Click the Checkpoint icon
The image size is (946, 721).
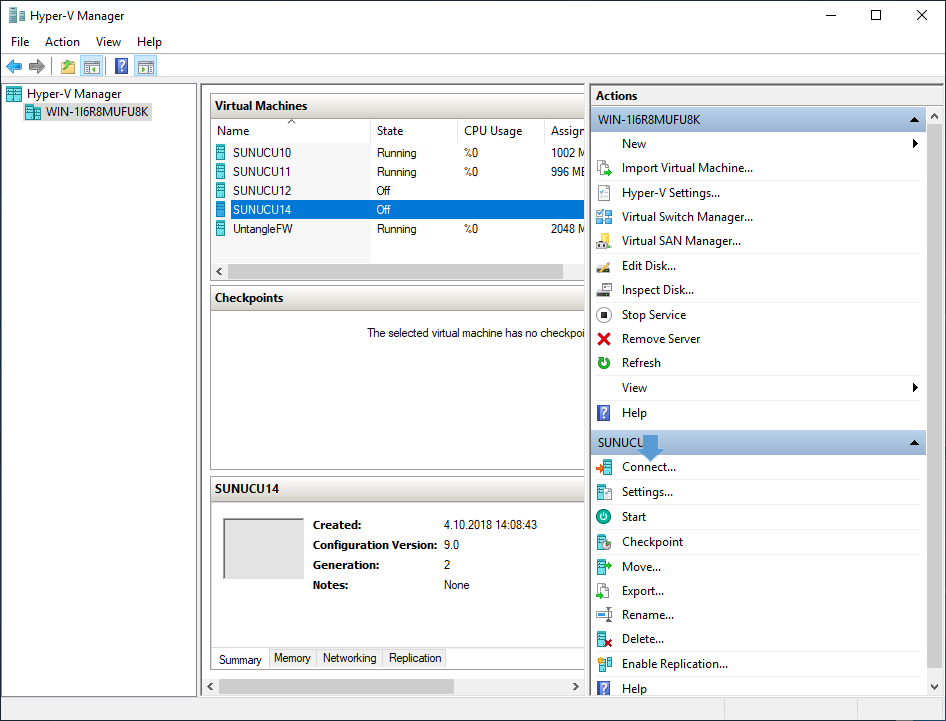pos(604,542)
